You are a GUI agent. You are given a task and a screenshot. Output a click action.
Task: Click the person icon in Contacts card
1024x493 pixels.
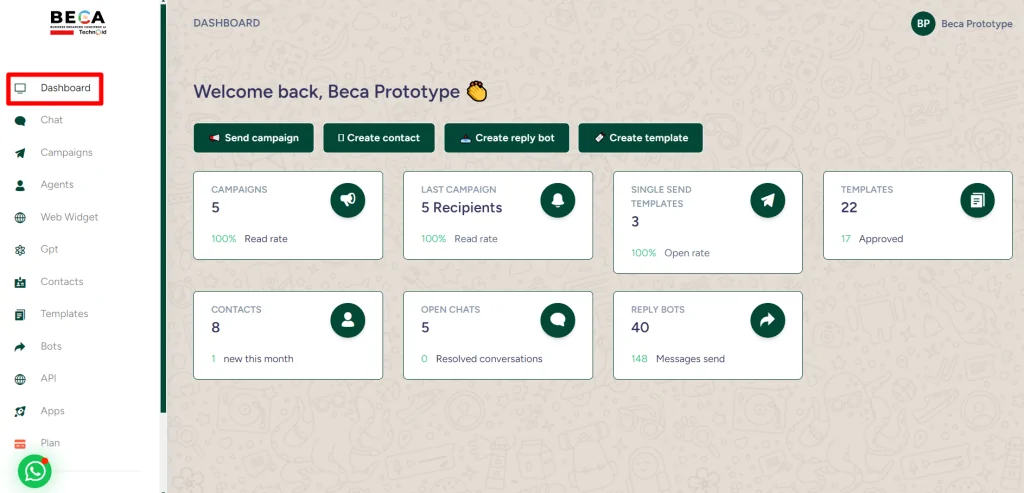click(x=347, y=320)
